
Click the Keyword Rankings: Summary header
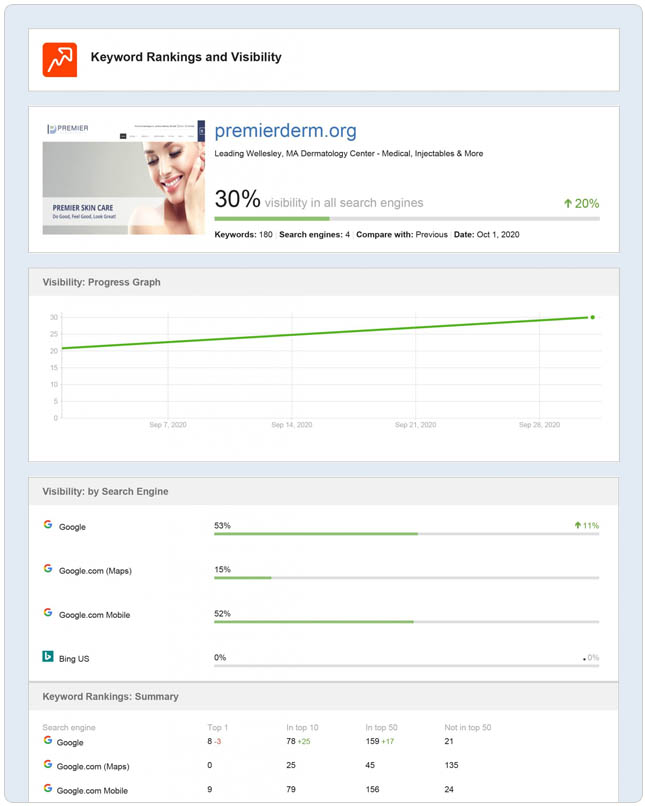click(110, 696)
